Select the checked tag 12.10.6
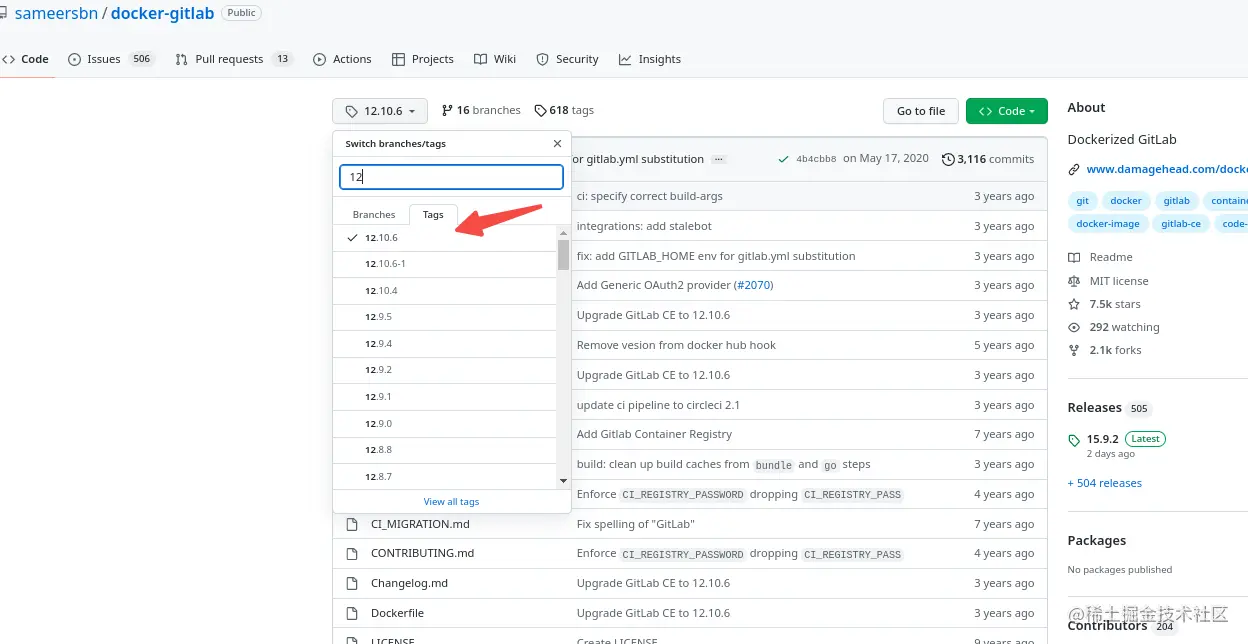 coord(446,238)
